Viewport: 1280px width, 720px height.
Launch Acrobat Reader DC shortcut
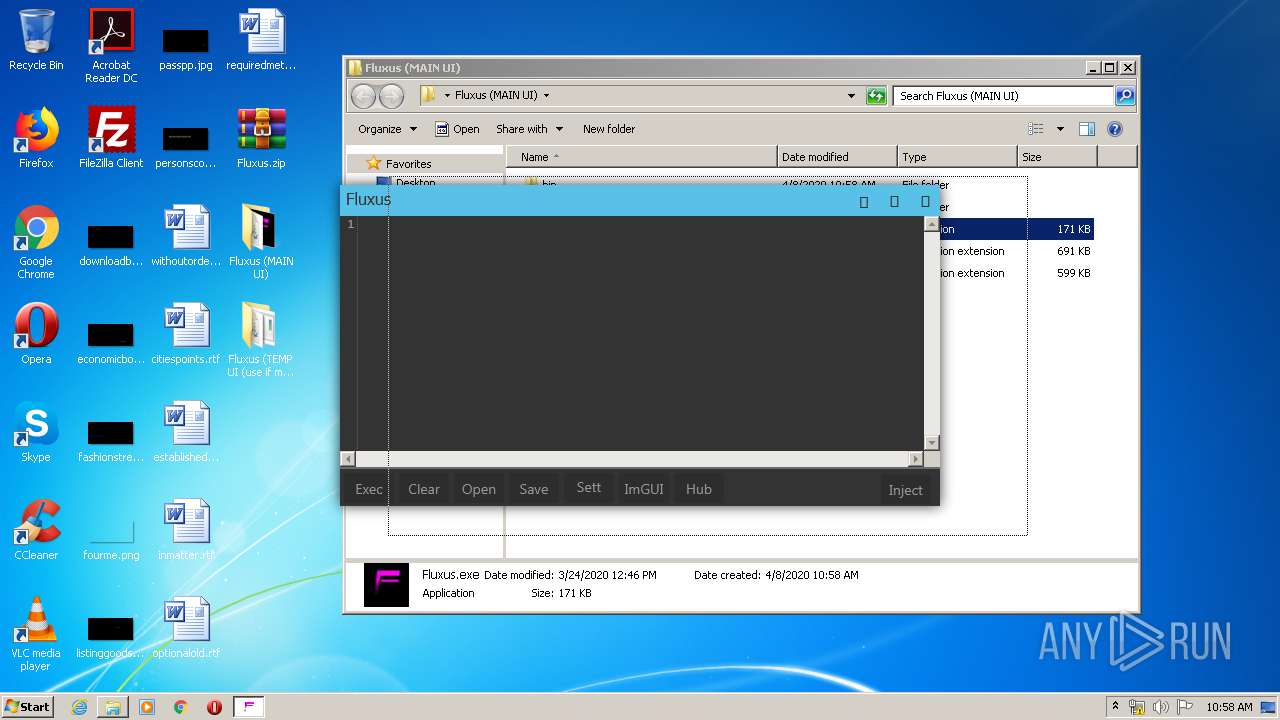click(x=111, y=46)
